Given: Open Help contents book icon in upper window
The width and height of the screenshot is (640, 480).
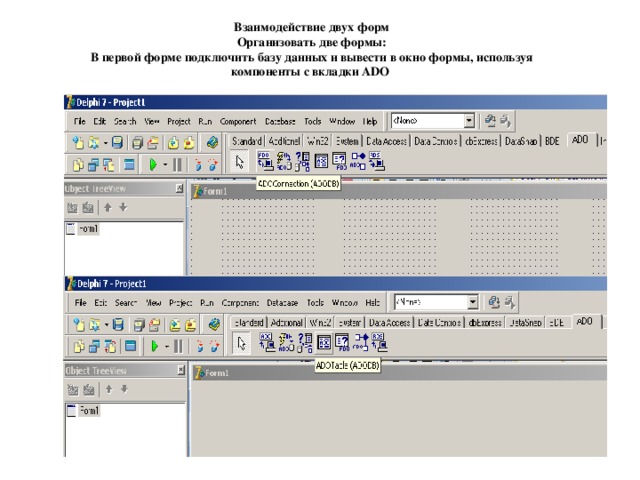Looking at the screenshot, I should coord(212,142).
